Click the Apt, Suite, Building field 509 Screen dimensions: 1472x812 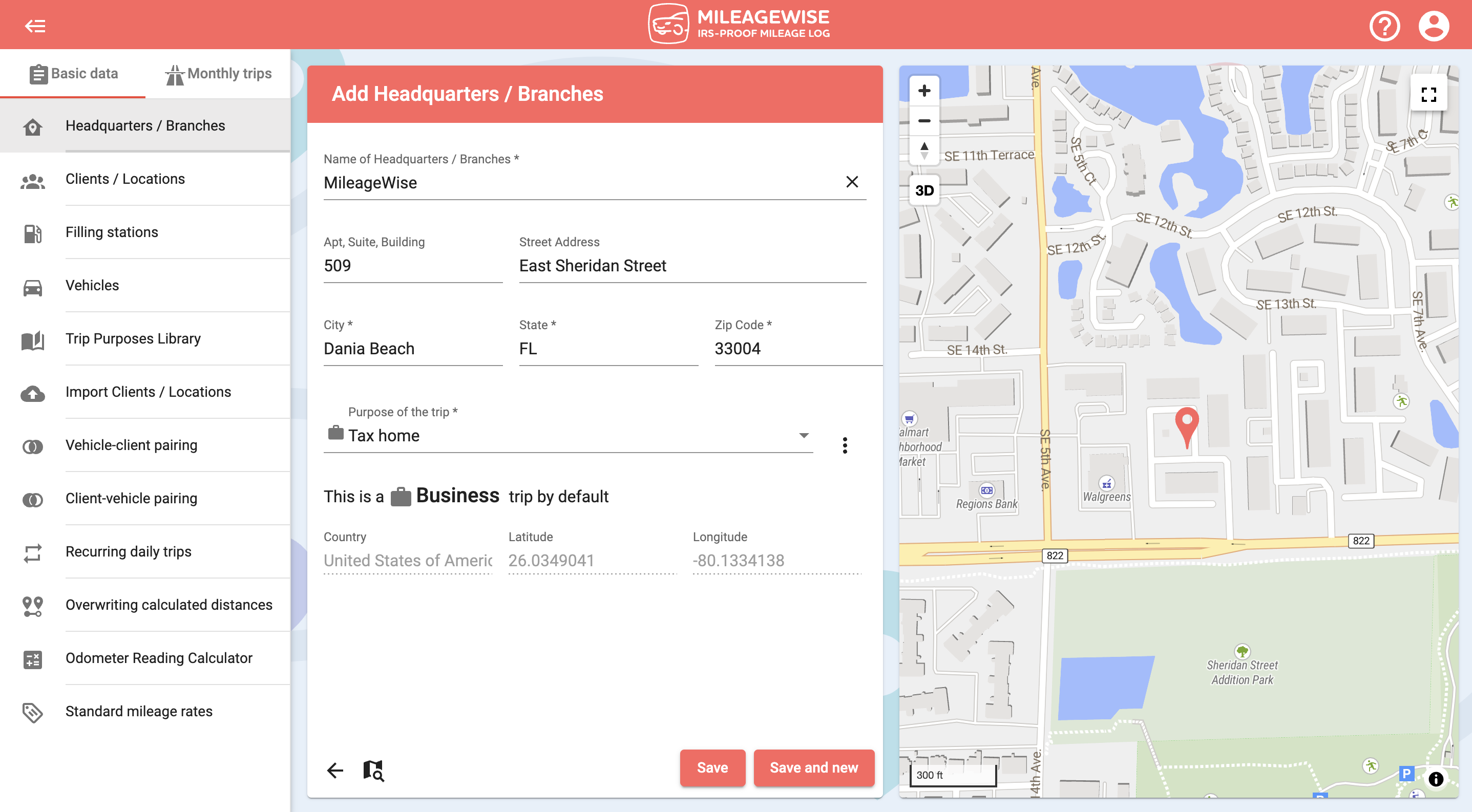413,266
